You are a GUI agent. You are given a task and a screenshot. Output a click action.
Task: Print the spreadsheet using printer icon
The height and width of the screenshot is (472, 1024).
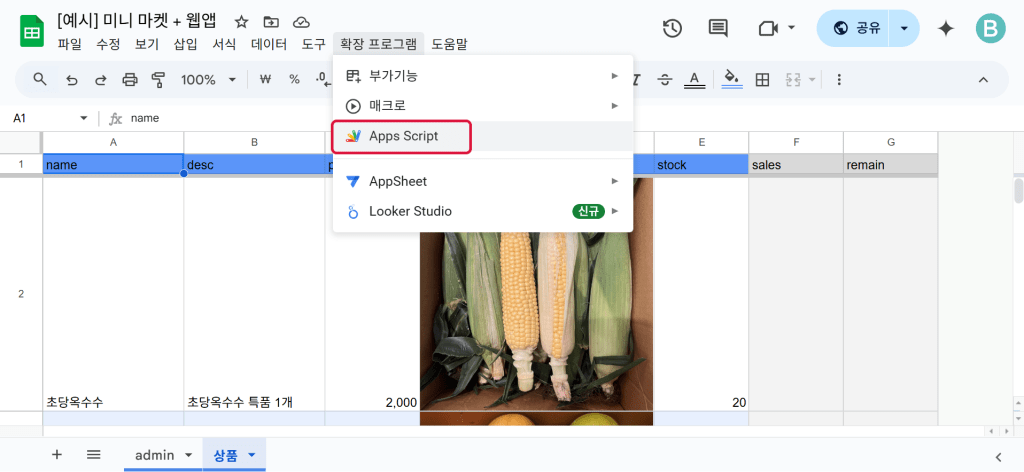click(129, 80)
